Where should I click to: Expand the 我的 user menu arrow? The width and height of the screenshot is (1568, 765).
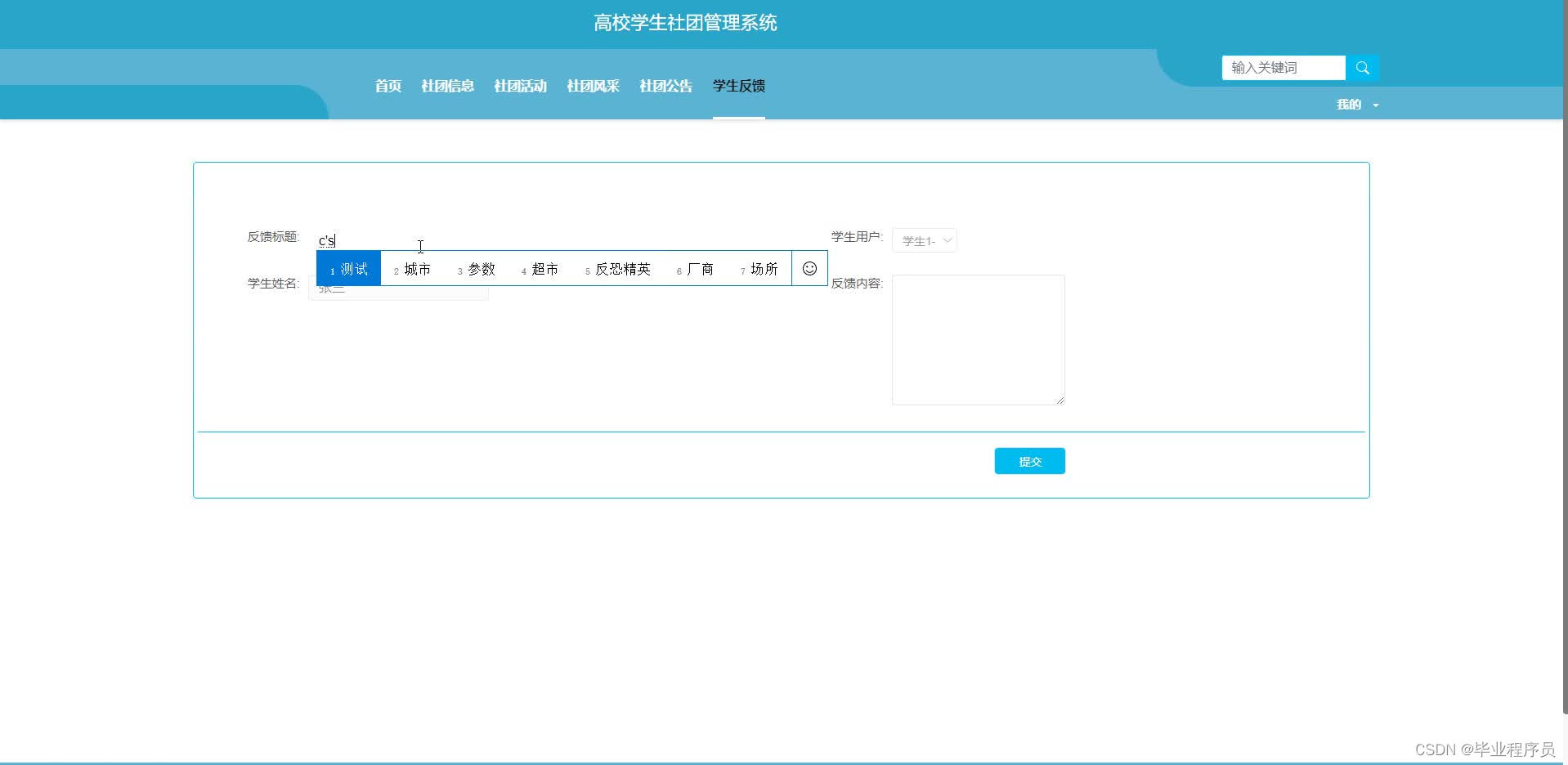coord(1376,105)
